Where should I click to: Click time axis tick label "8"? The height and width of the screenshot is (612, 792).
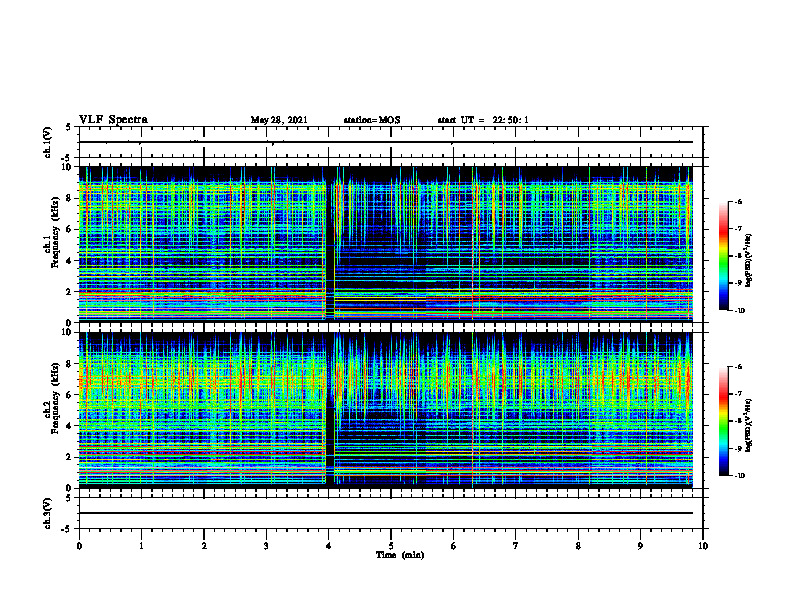pyautogui.click(x=578, y=546)
